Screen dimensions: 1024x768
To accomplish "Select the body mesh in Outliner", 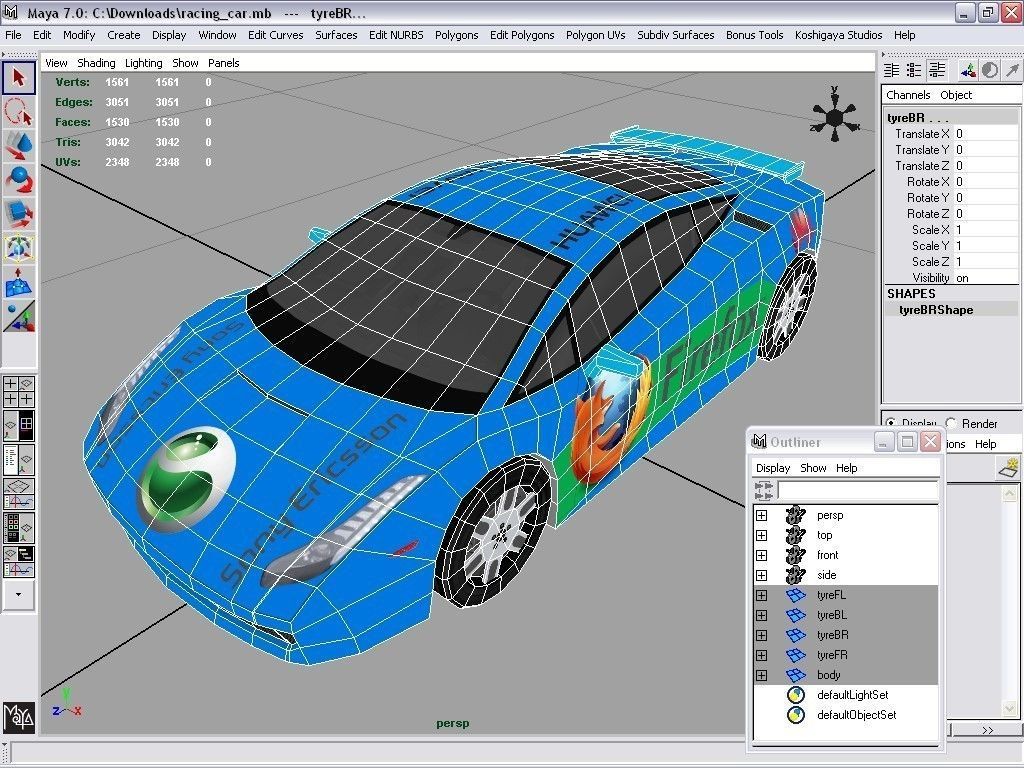I will point(828,675).
